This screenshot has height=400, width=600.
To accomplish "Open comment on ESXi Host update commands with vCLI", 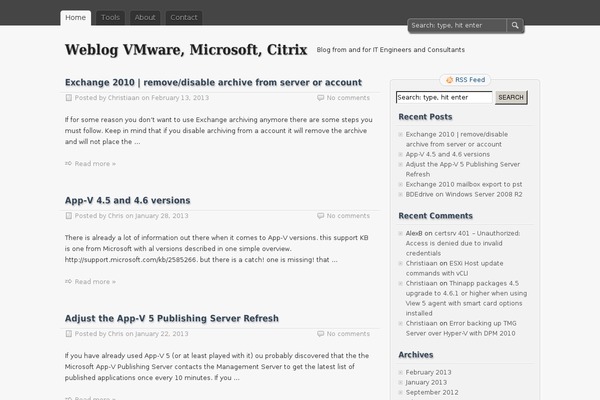I will click(455, 268).
